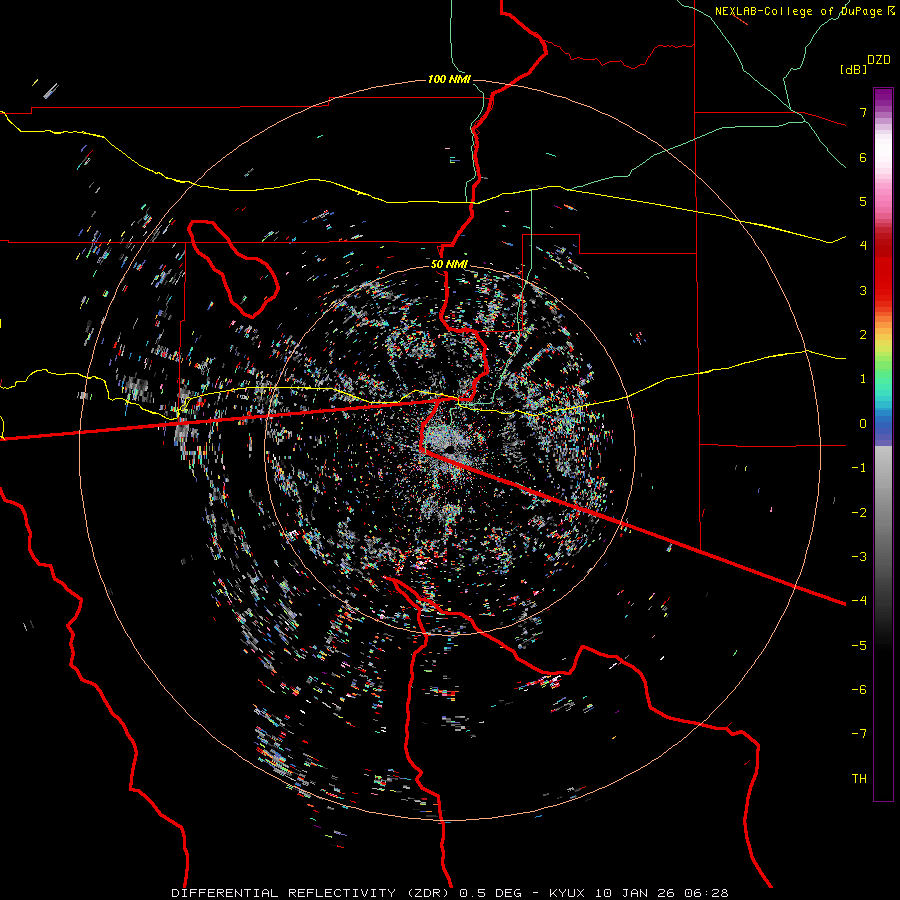This screenshot has height=900, width=900.
Task: Click the -5 dB value on the color scale
Action: click(x=859, y=645)
